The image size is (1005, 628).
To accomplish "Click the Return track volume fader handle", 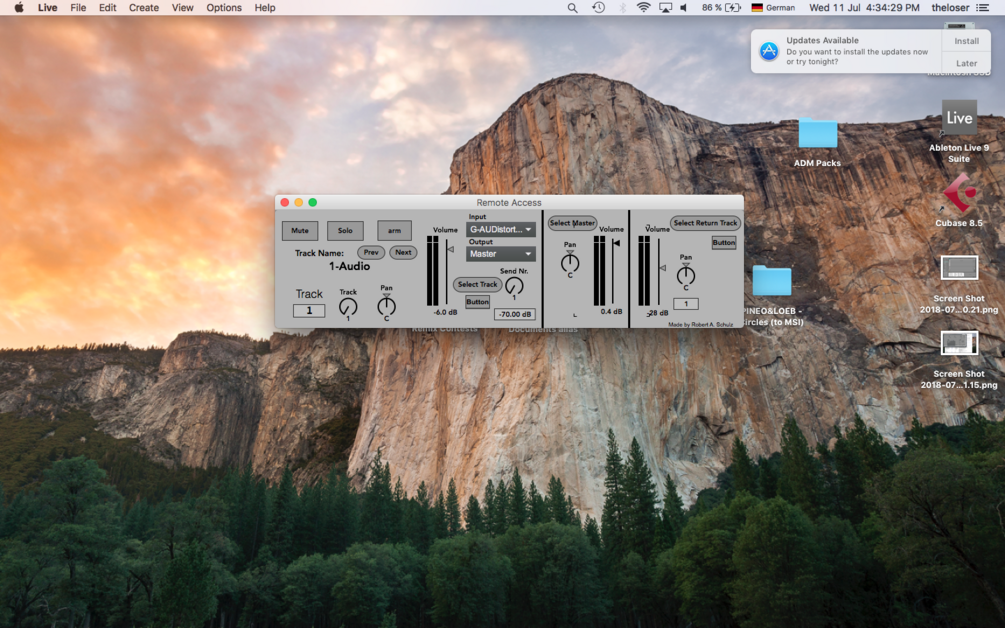I will (x=663, y=268).
